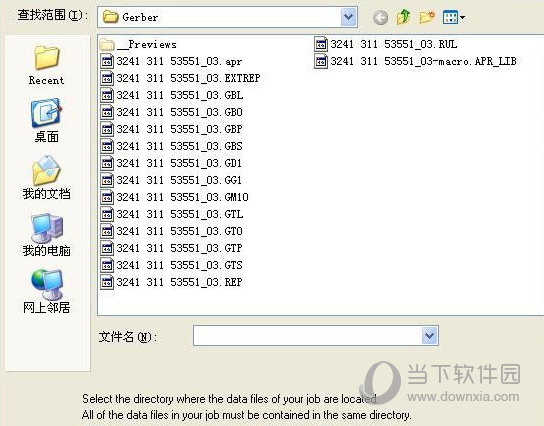Viewport: 544px width, 426px height.
Task: Click the icon of the .GTS file
Action: pyautogui.click(x=107, y=265)
